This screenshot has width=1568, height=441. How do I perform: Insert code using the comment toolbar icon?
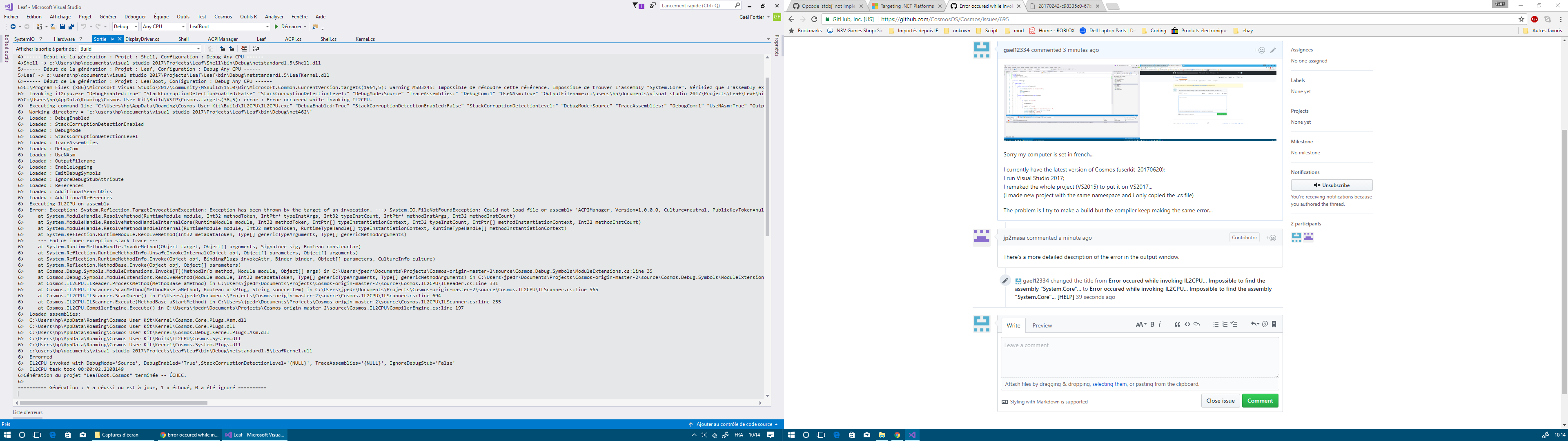(x=1187, y=325)
